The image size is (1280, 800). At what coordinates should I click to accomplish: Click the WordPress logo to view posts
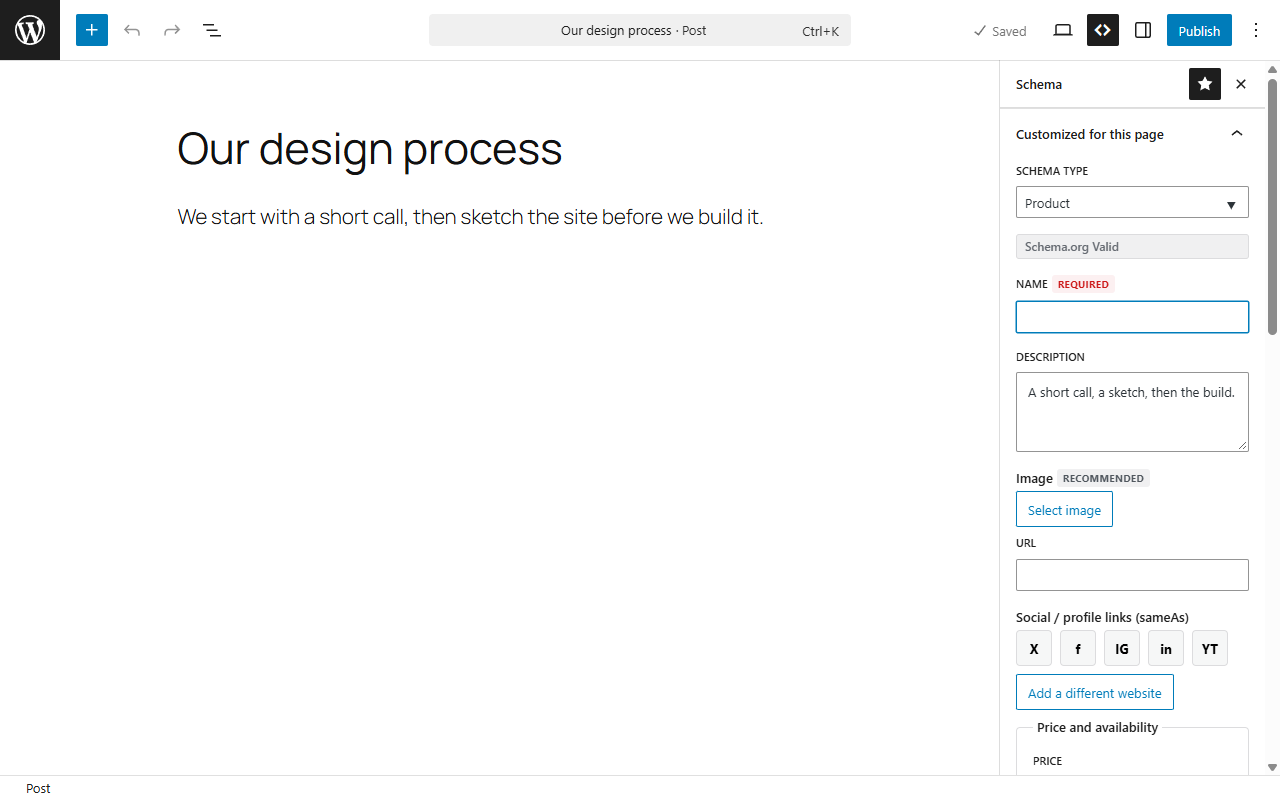(30, 30)
